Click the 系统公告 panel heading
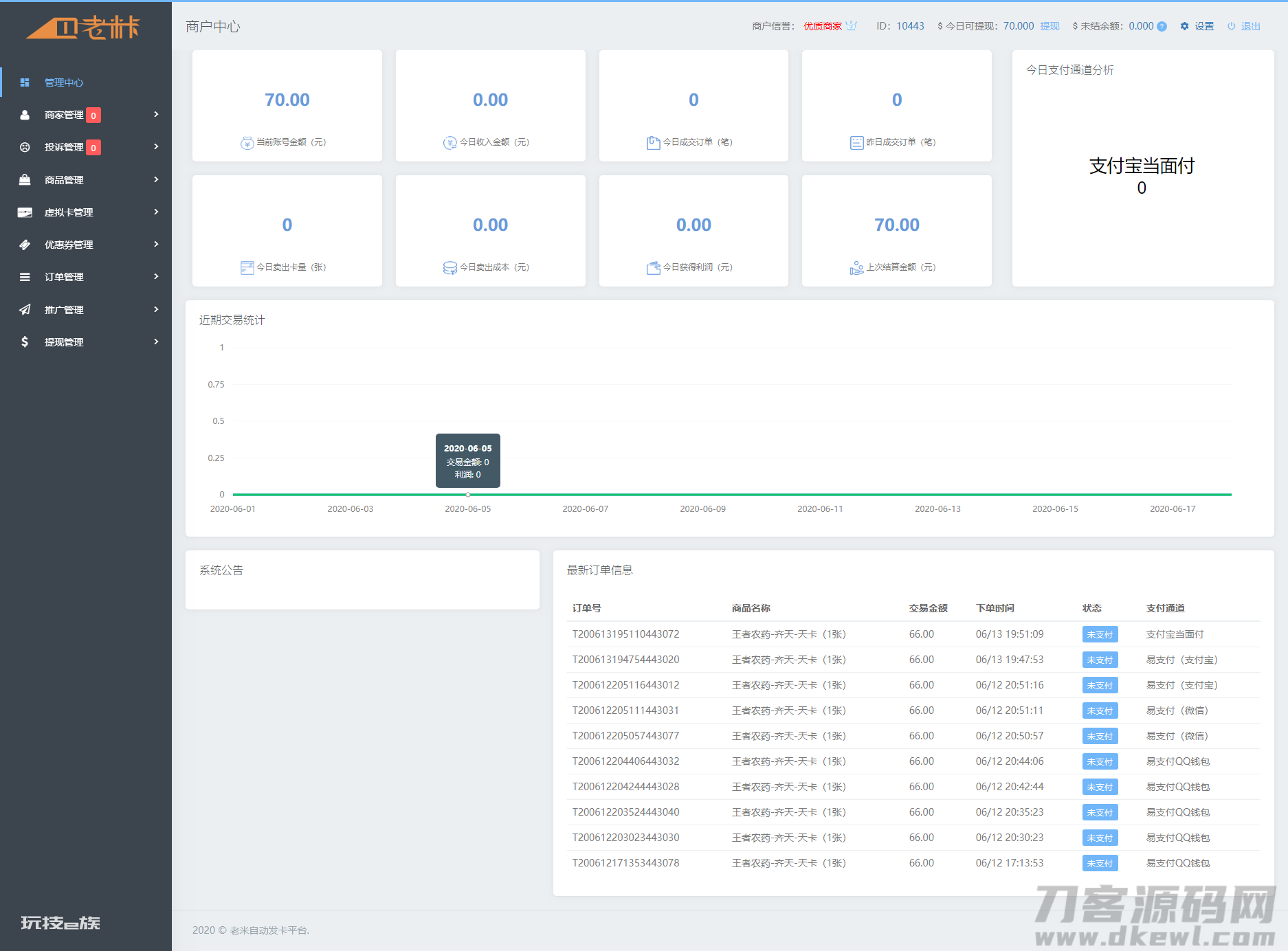 click(221, 570)
